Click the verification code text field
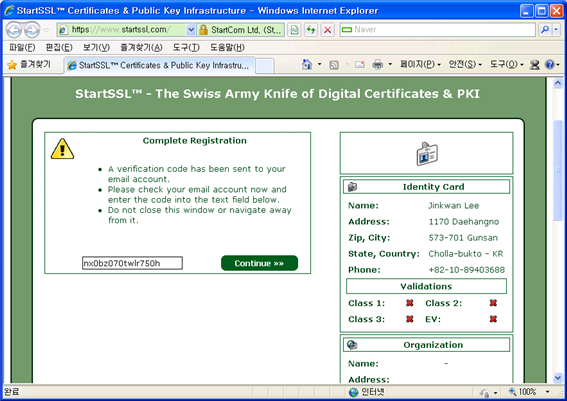Image resolution: width=567 pixels, height=401 pixels. [x=132, y=263]
